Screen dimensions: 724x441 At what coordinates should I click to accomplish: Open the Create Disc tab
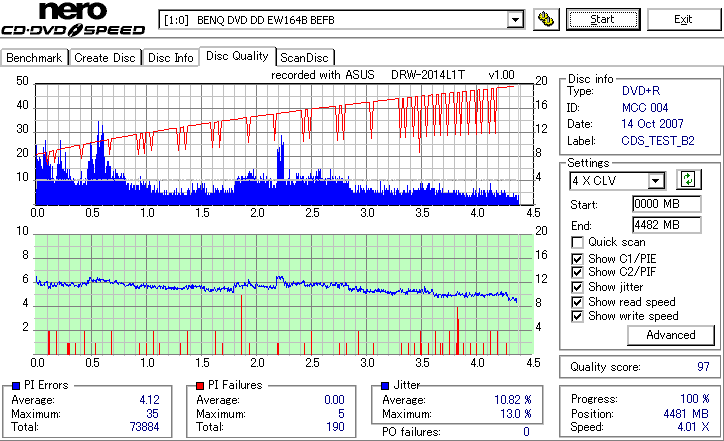pos(105,58)
